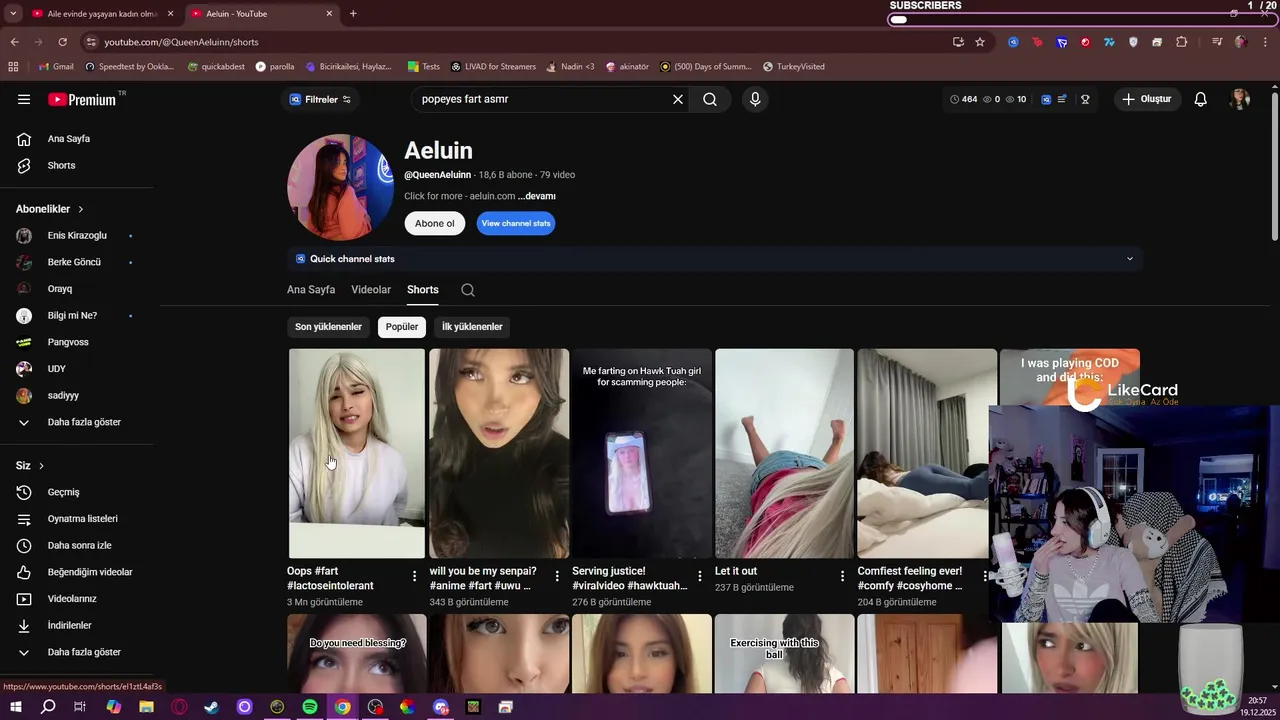The height and width of the screenshot is (720, 1280).
Task: Open the account avatar menu on YouTube
Action: [1240, 99]
